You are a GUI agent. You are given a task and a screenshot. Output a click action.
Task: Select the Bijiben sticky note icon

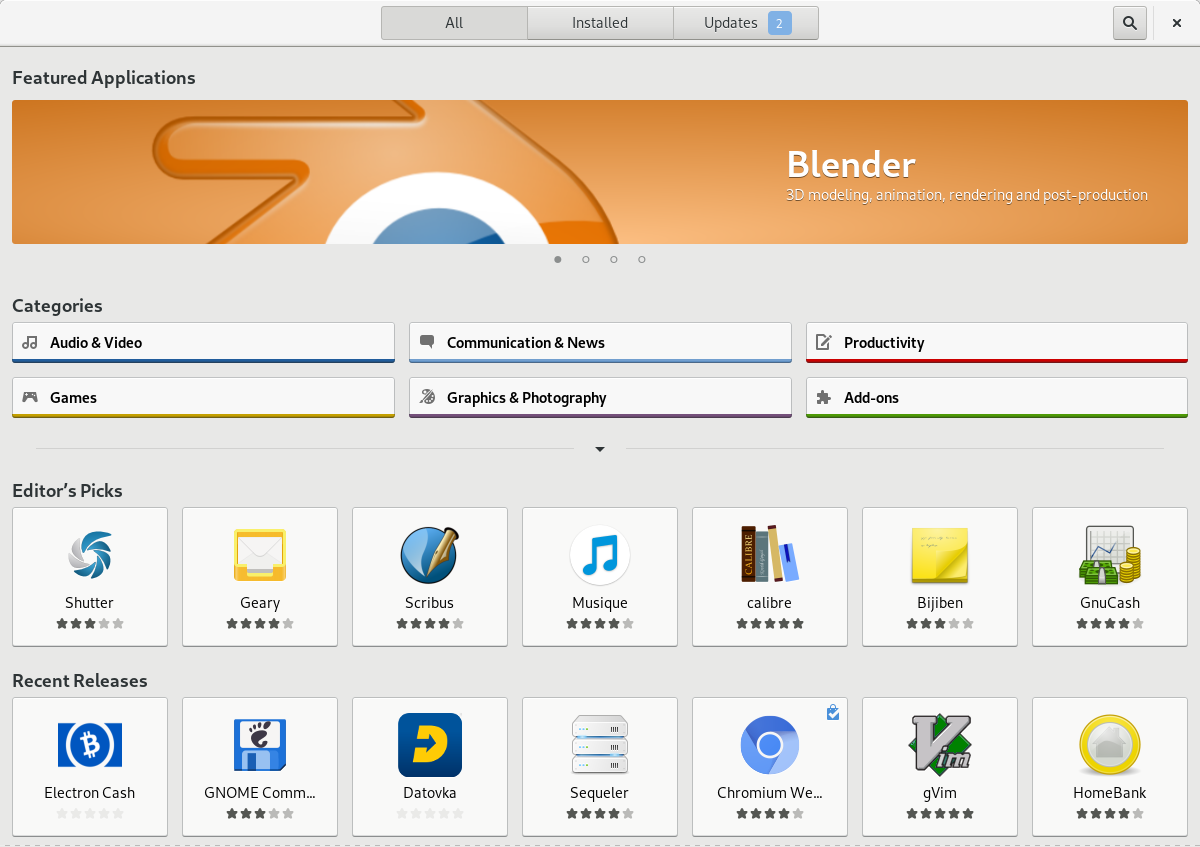[940, 555]
